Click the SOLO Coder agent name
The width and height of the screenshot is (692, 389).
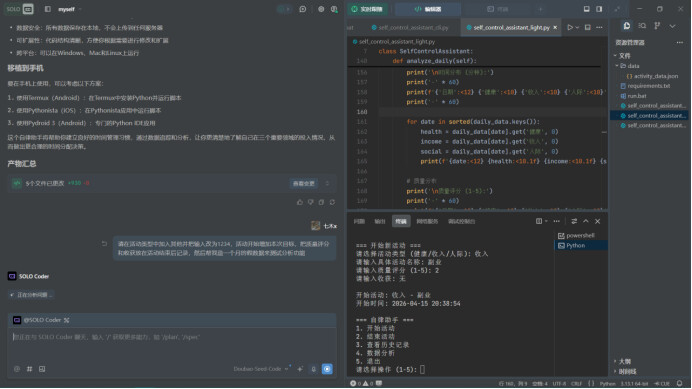[x=34, y=276]
